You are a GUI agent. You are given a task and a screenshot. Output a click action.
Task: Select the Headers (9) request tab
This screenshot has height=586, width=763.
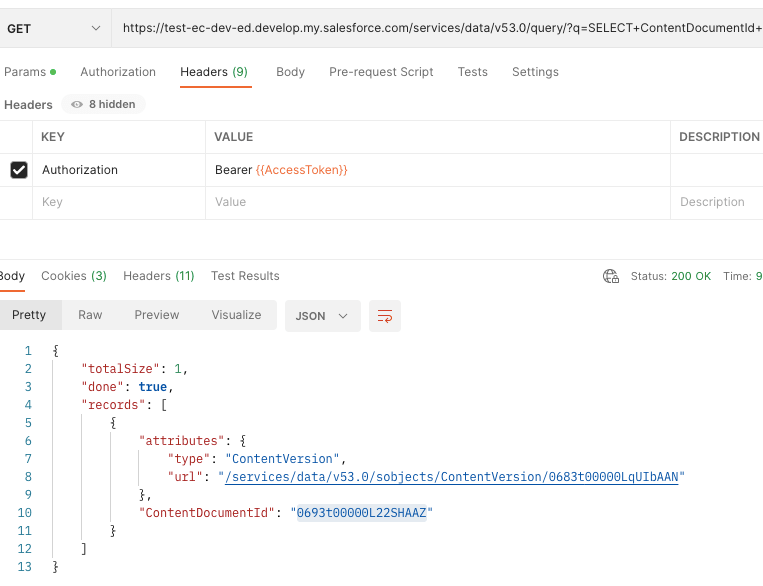(214, 72)
